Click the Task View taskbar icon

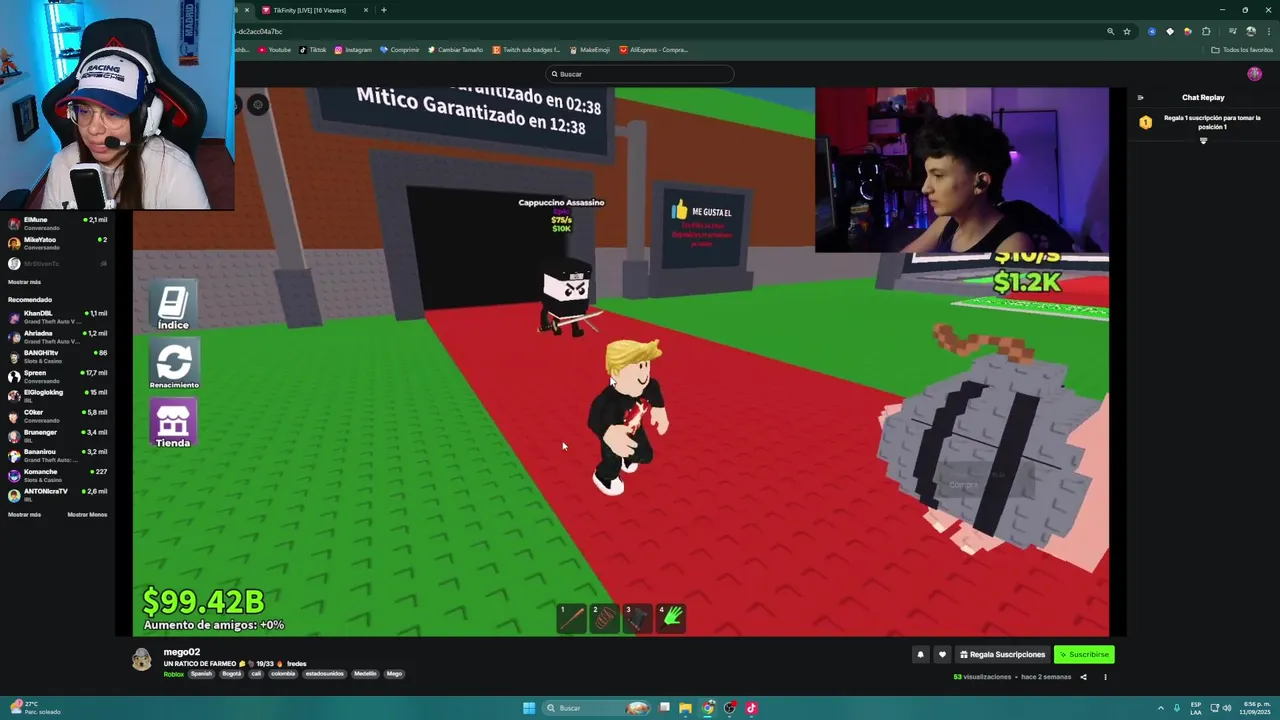point(664,708)
